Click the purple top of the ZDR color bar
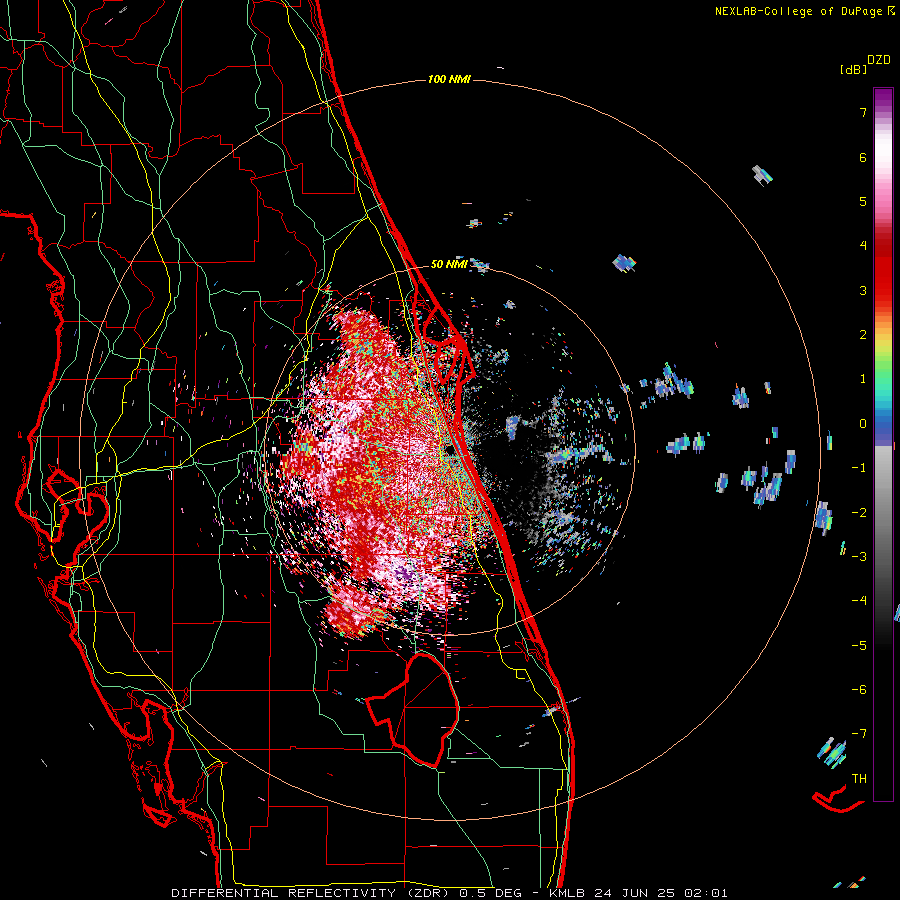The image size is (900, 900). [x=883, y=98]
